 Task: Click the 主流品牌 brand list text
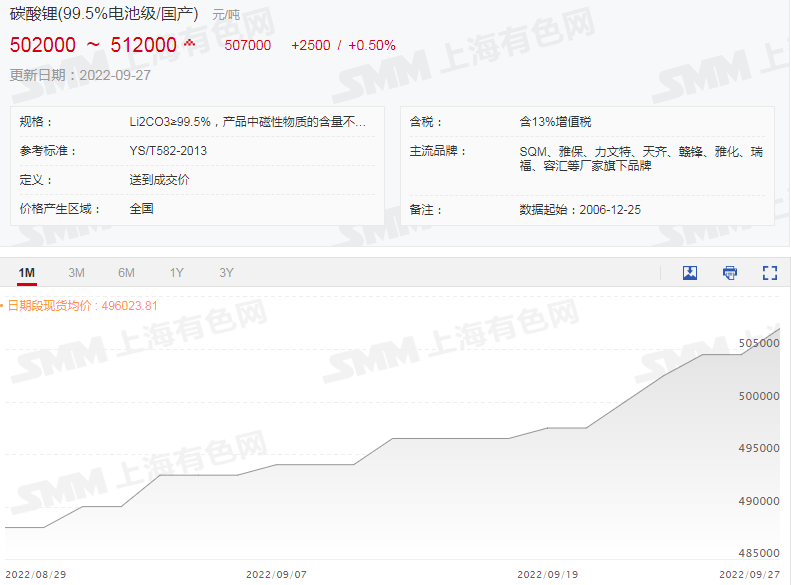pyautogui.click(x=640, y=158)
